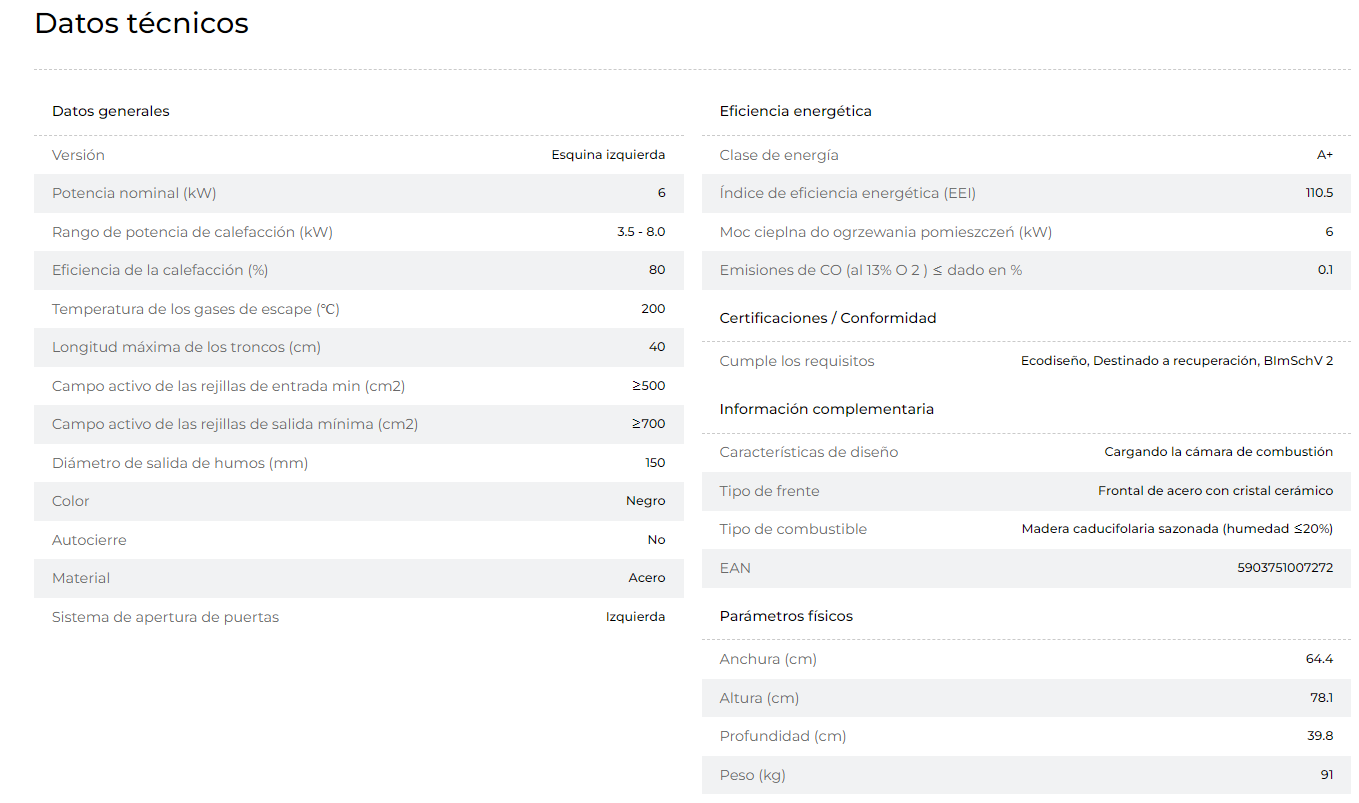Click 'Sistema de apertura de puertas' label

pos(166,617)
